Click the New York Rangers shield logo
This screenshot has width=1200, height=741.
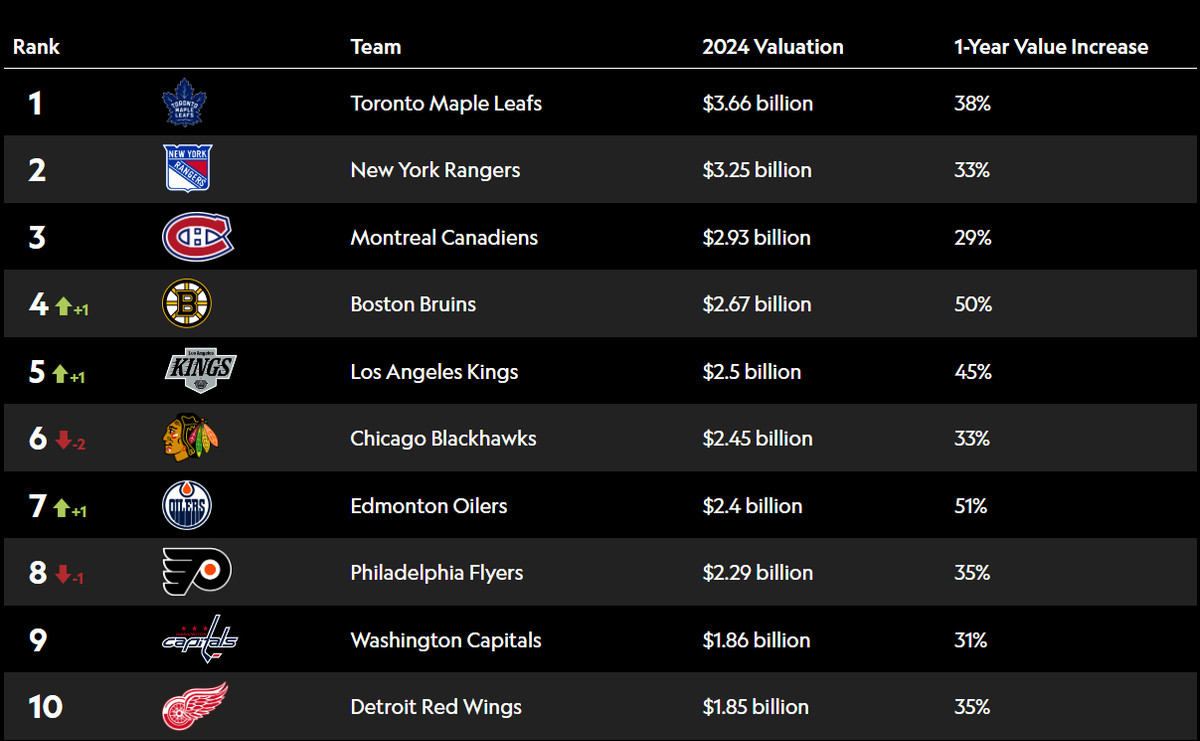click(x=187, y=169)
